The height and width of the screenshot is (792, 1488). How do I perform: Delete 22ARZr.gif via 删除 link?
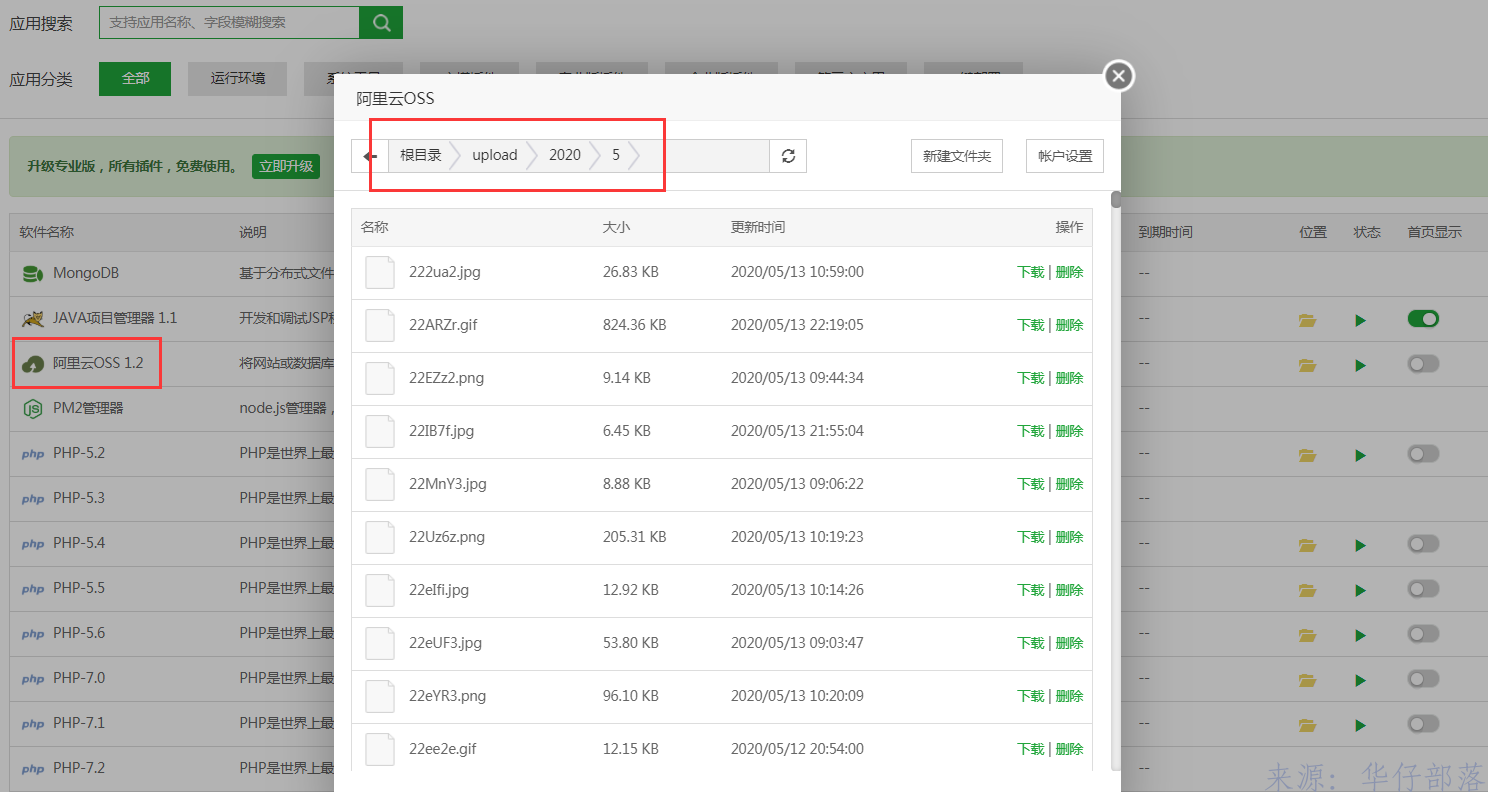tap(1070, 325)
